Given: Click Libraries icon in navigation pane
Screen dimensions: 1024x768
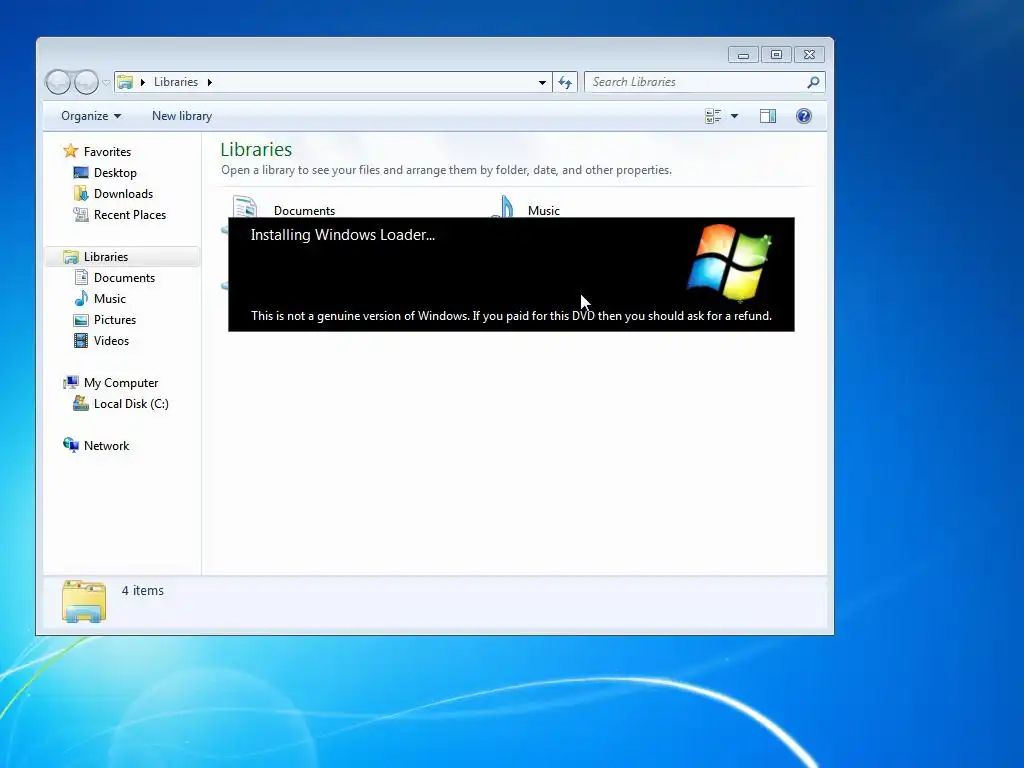Looking at the screenshot, I should (71, 257).
